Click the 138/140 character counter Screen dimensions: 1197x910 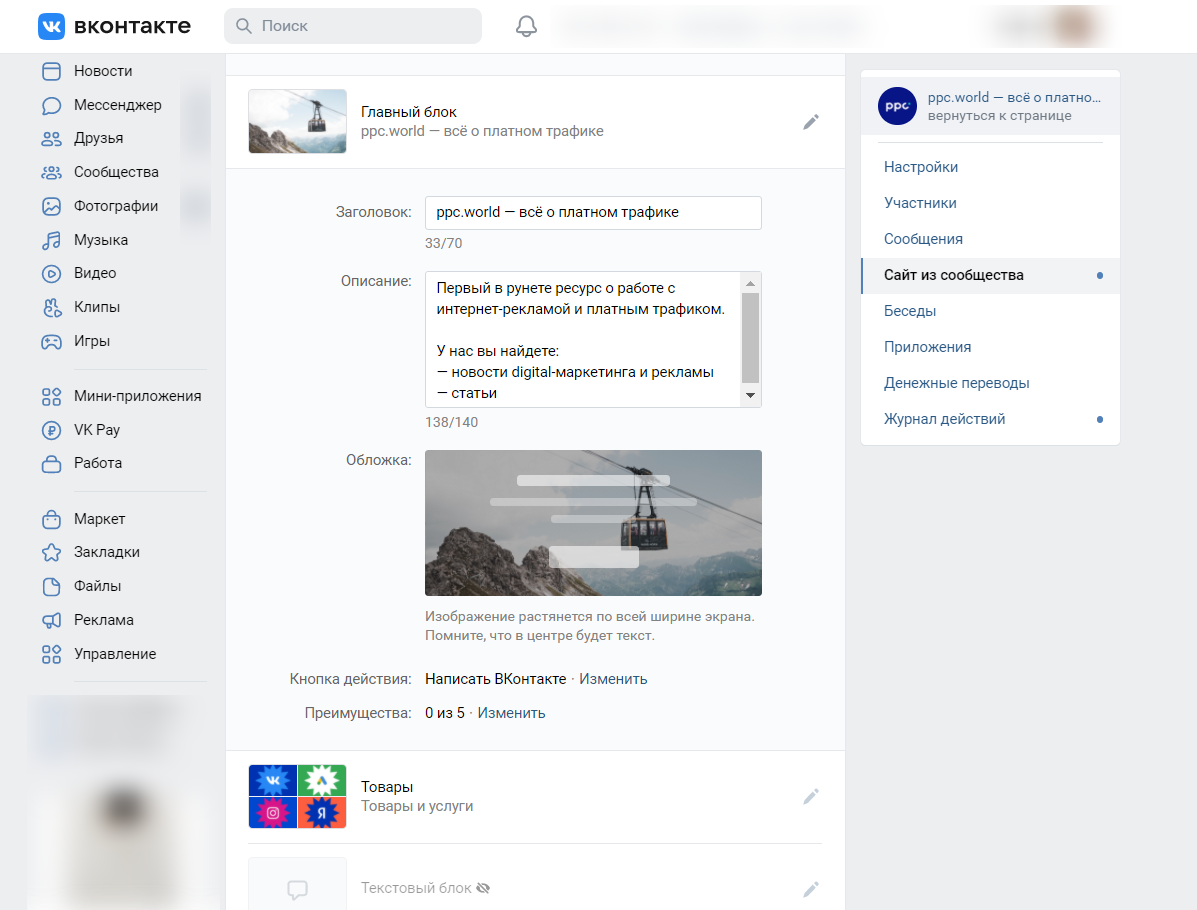pos(451,422)
